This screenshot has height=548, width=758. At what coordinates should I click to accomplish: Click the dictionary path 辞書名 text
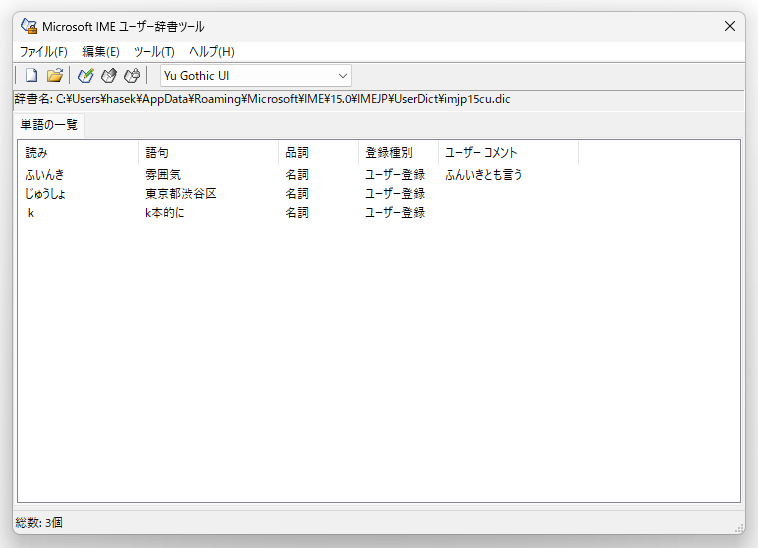pyautogui.click(x=262, y=99)
